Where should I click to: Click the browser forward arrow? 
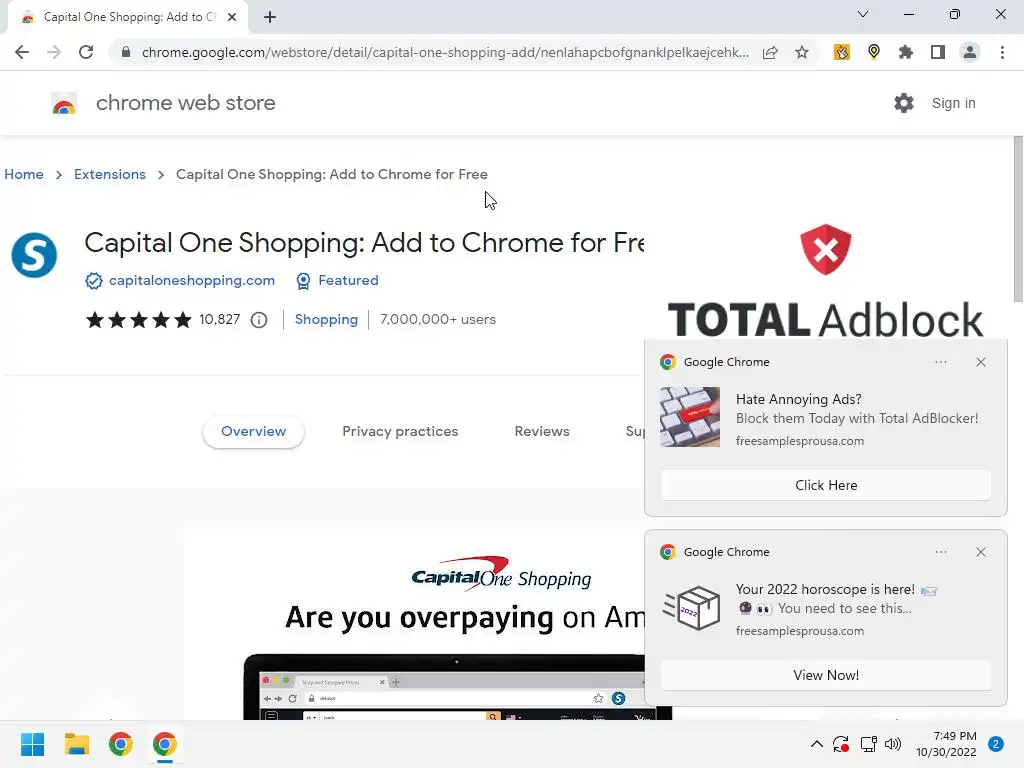54,52
